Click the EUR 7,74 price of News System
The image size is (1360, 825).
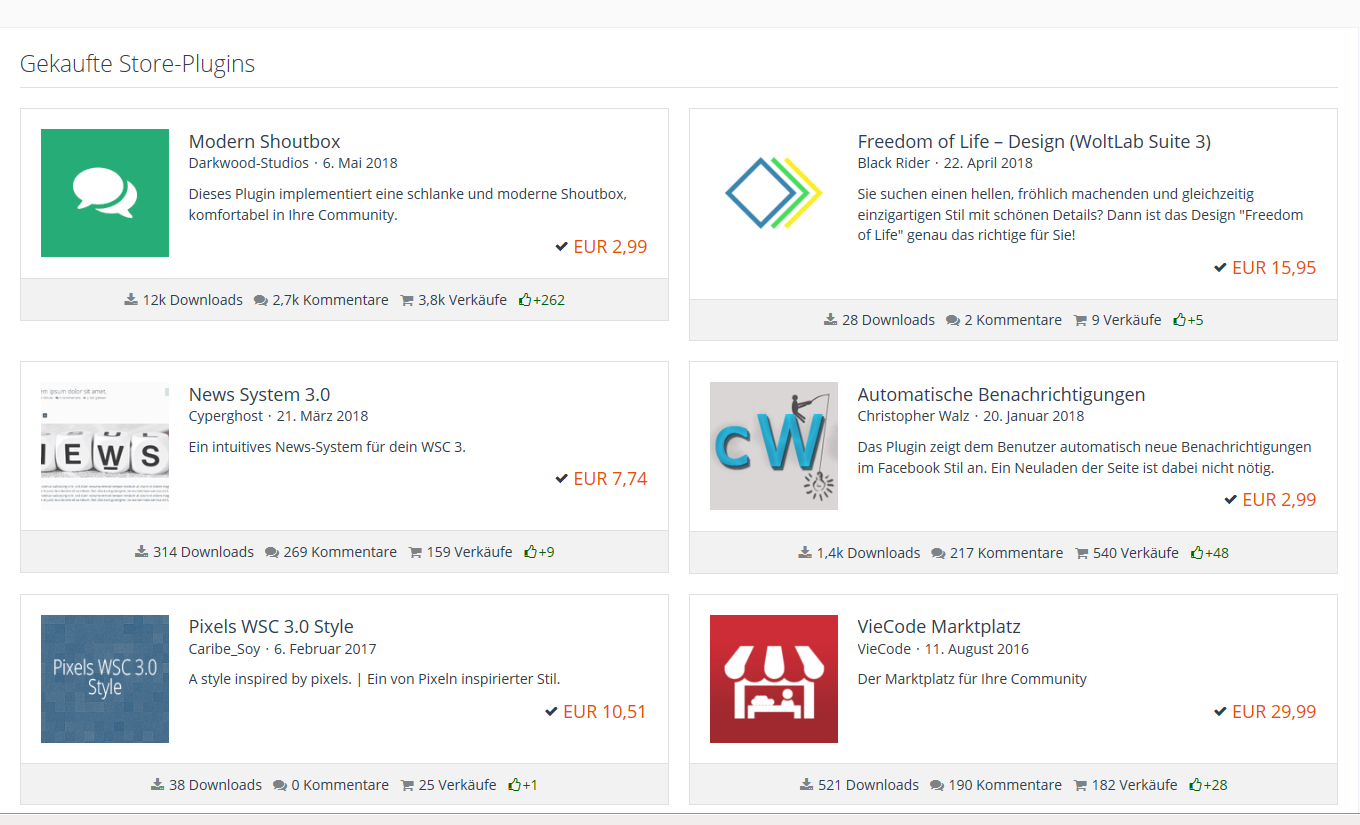tap(610, 479)
